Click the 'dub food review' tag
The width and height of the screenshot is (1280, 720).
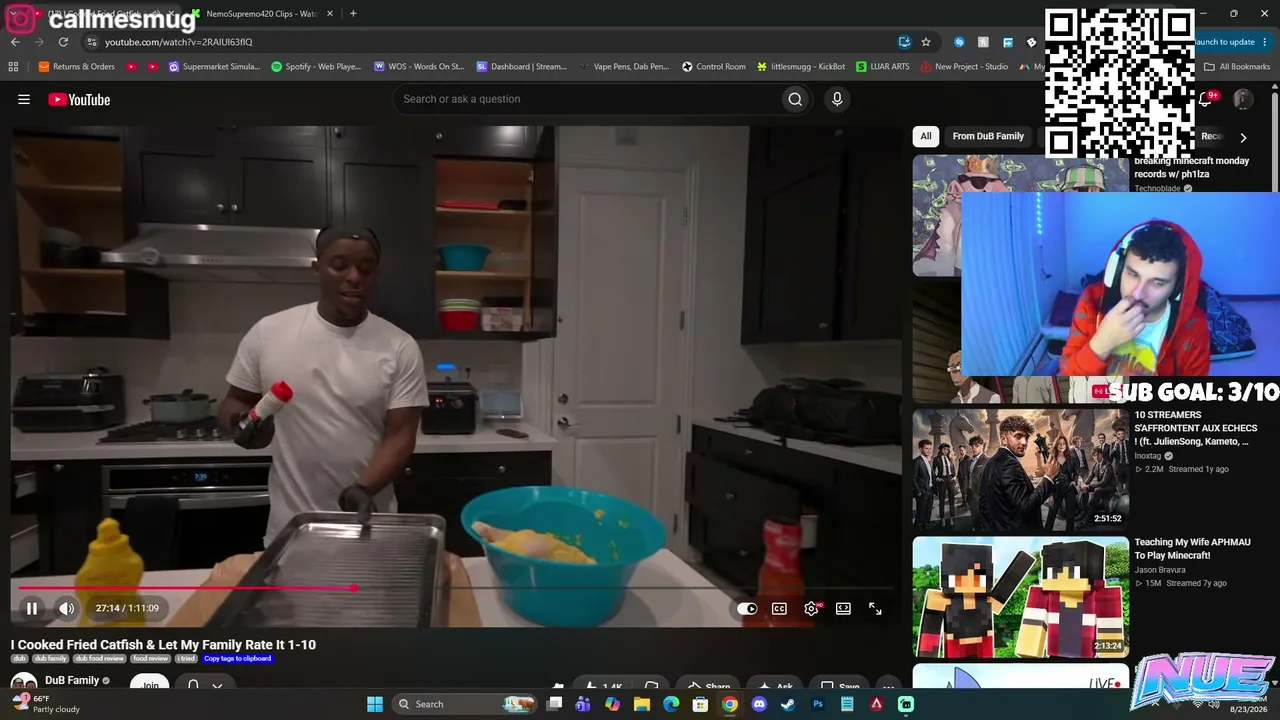[x=100, y=659]
